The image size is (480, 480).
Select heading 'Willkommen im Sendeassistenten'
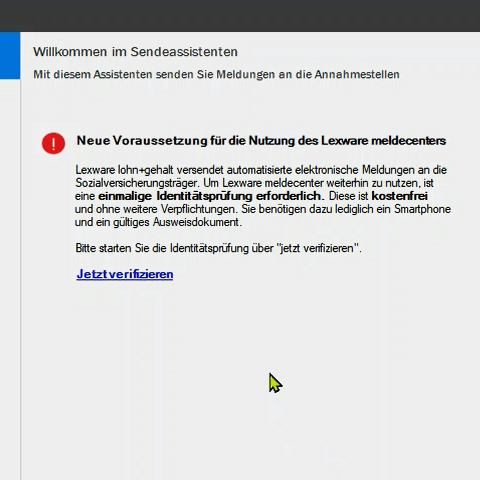[135, 52]
